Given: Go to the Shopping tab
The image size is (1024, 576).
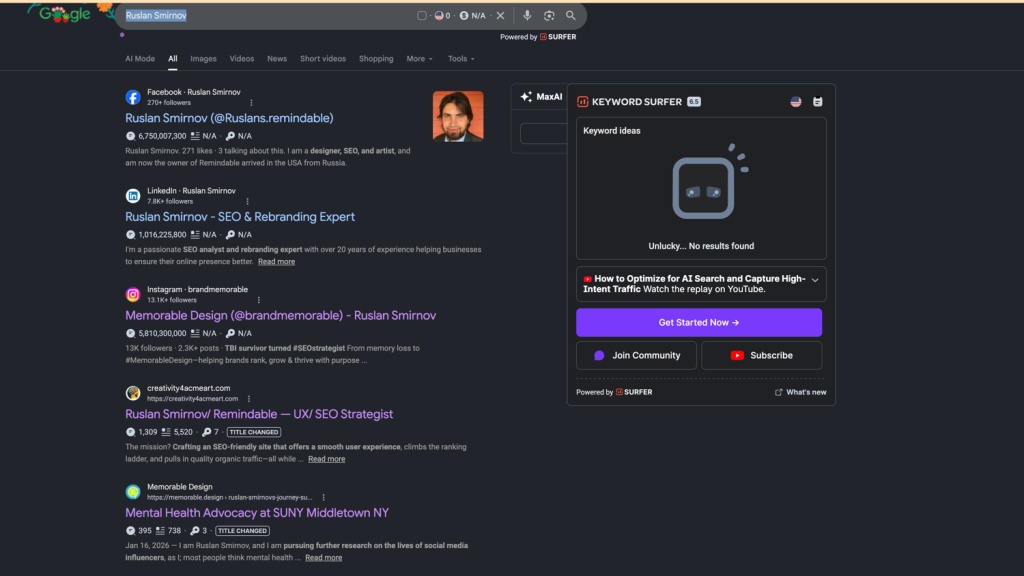Looking at the screenshot, I should (x=376, y=59).
